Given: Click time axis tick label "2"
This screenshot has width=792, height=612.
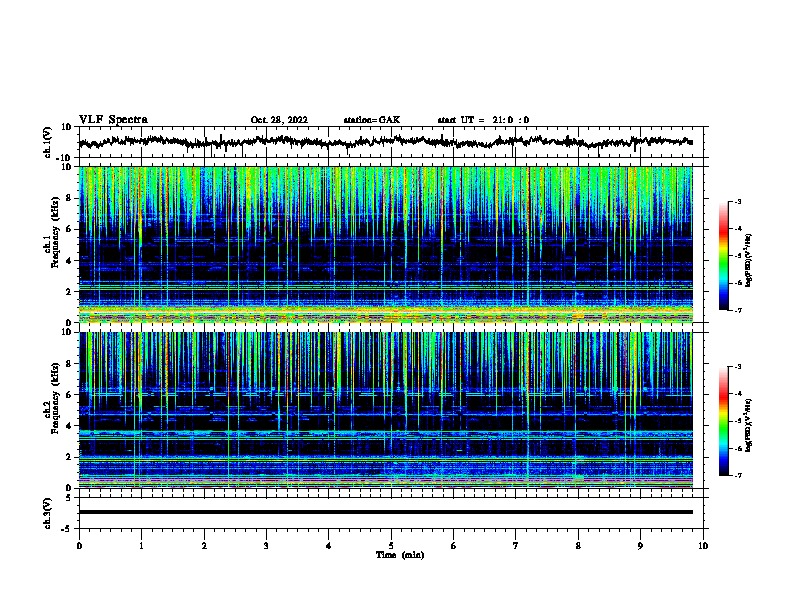Looking at the screenshot, I should [x=204, y=546].
